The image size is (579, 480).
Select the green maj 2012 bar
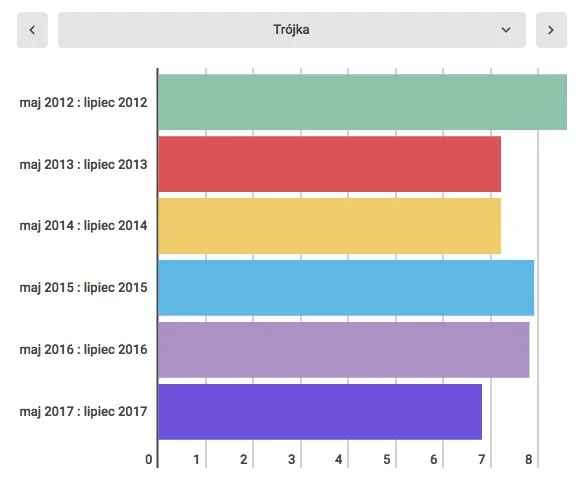[362, 102]
